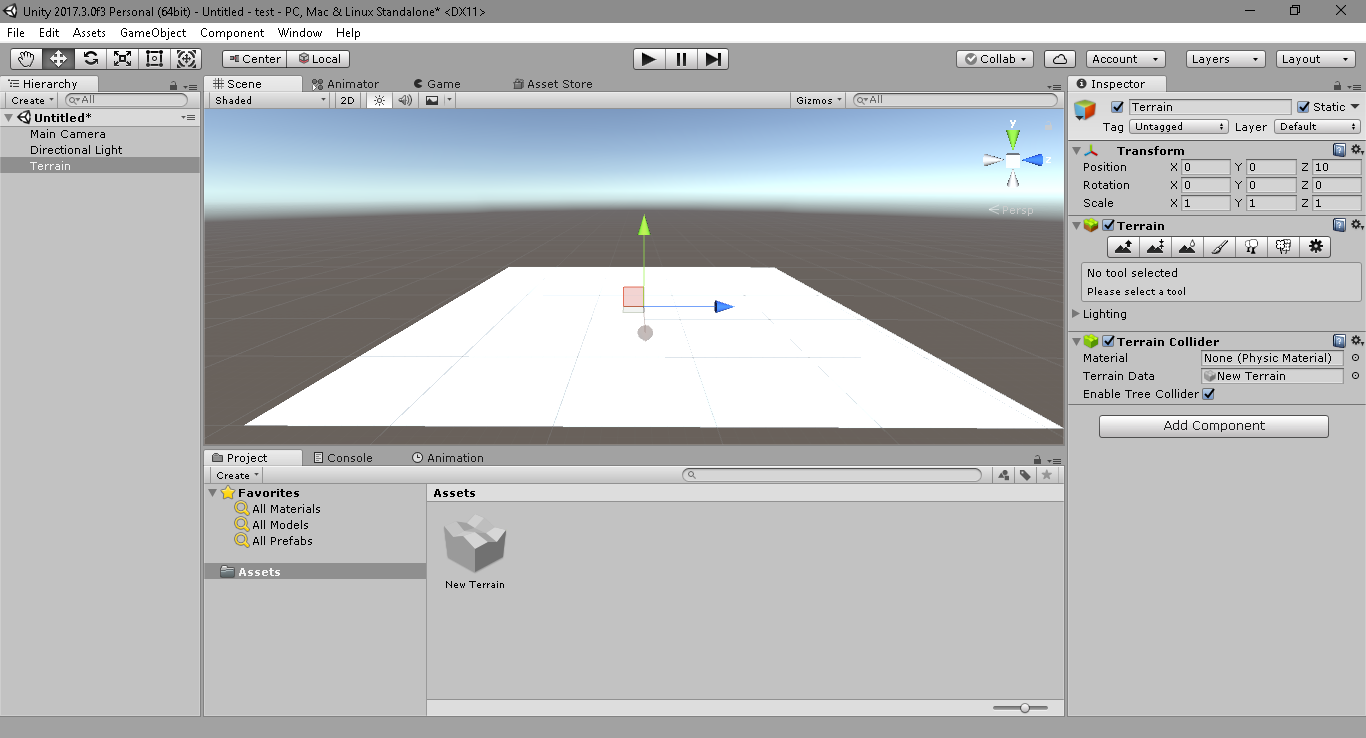Screen dimensions: 1366x738
Task: Select the Paint Height terrain tool
Action: coord(1155,246)
